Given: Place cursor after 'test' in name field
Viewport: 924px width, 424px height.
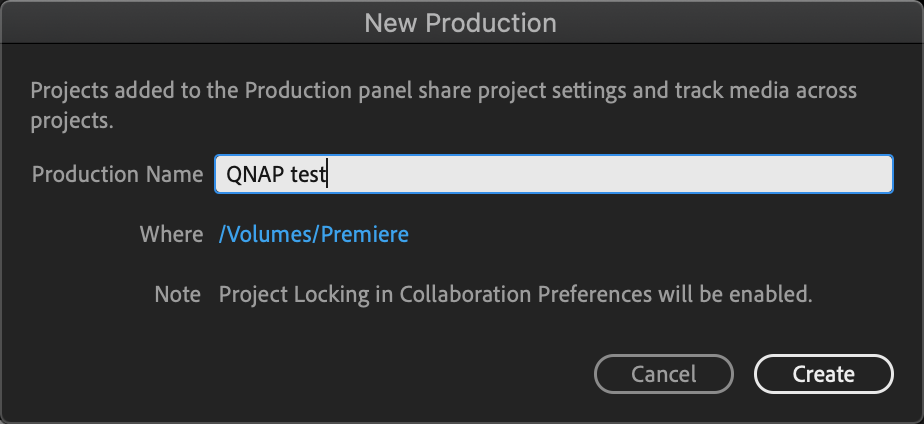Looking at the screenshot, I should (x=331, y=174).
